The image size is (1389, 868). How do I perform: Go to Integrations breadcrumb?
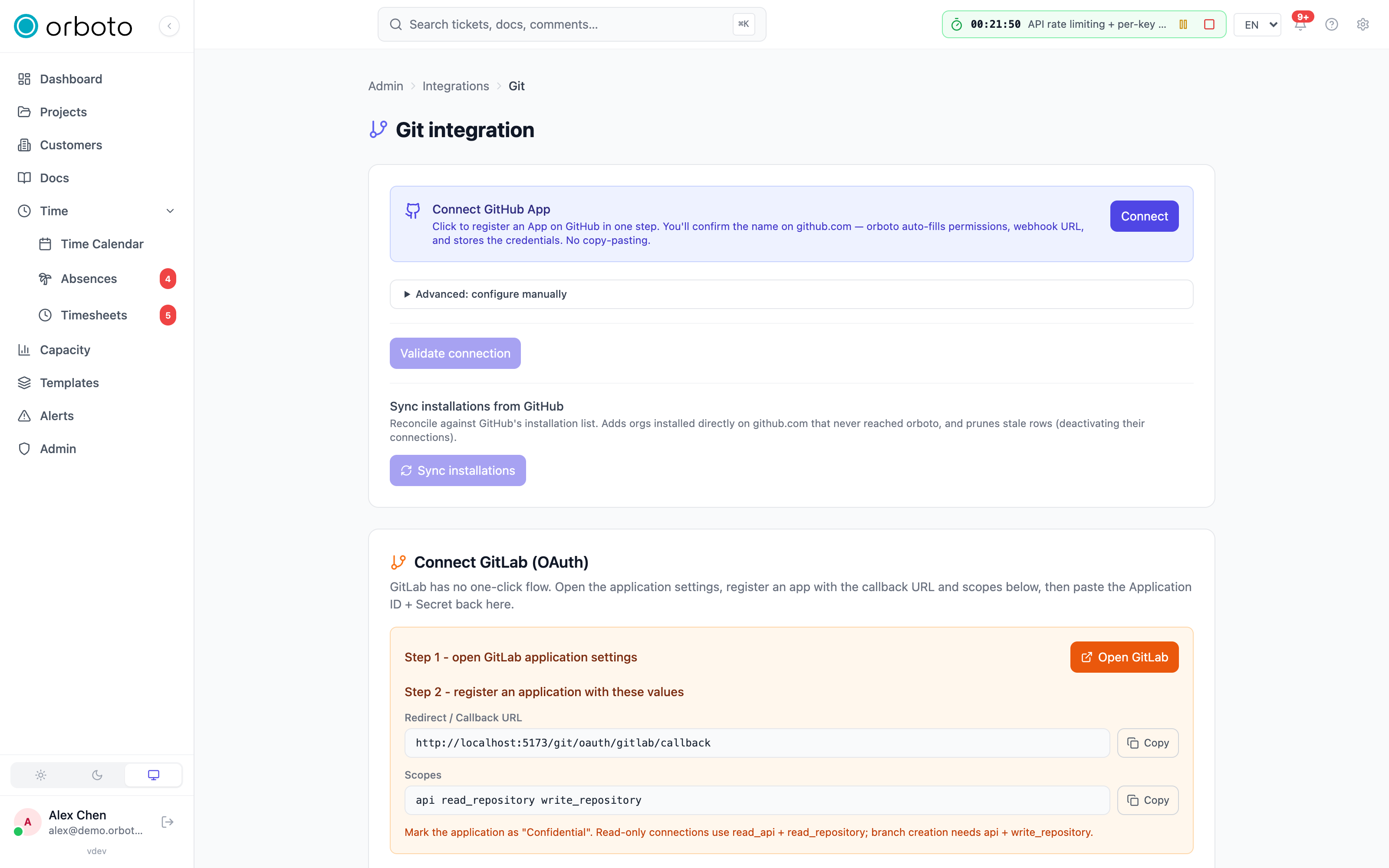[456, 86]
